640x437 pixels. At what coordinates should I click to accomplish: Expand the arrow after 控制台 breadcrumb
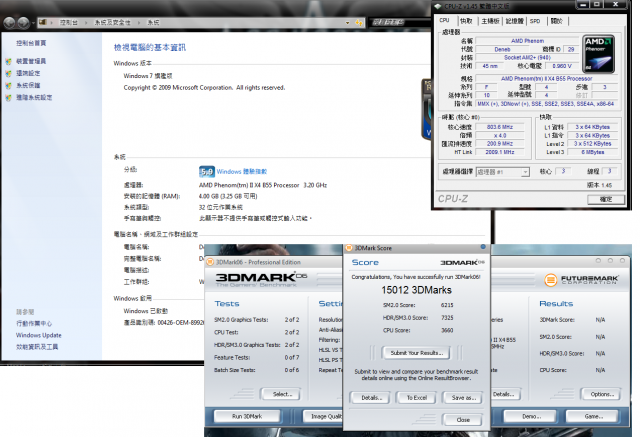(x=86, y=23)
